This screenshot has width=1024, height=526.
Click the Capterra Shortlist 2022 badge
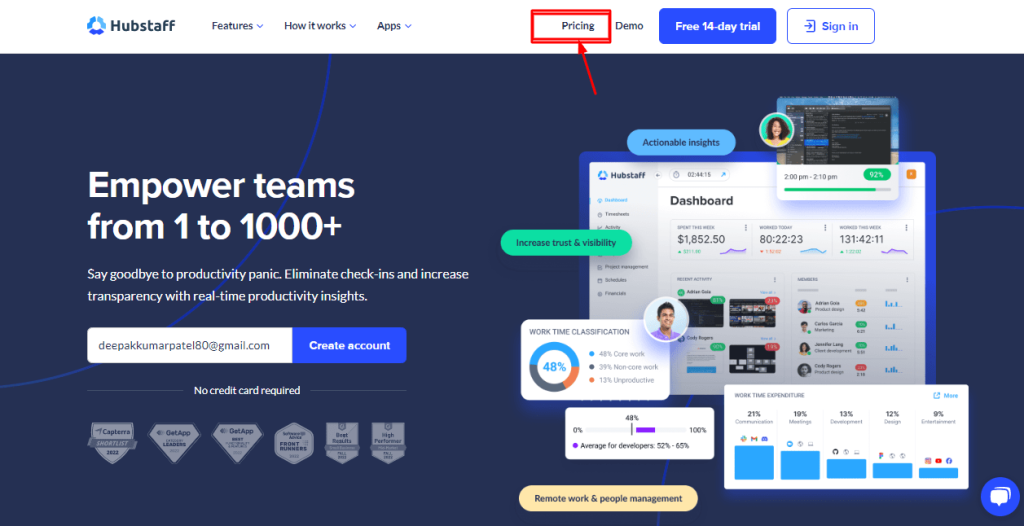112,442
